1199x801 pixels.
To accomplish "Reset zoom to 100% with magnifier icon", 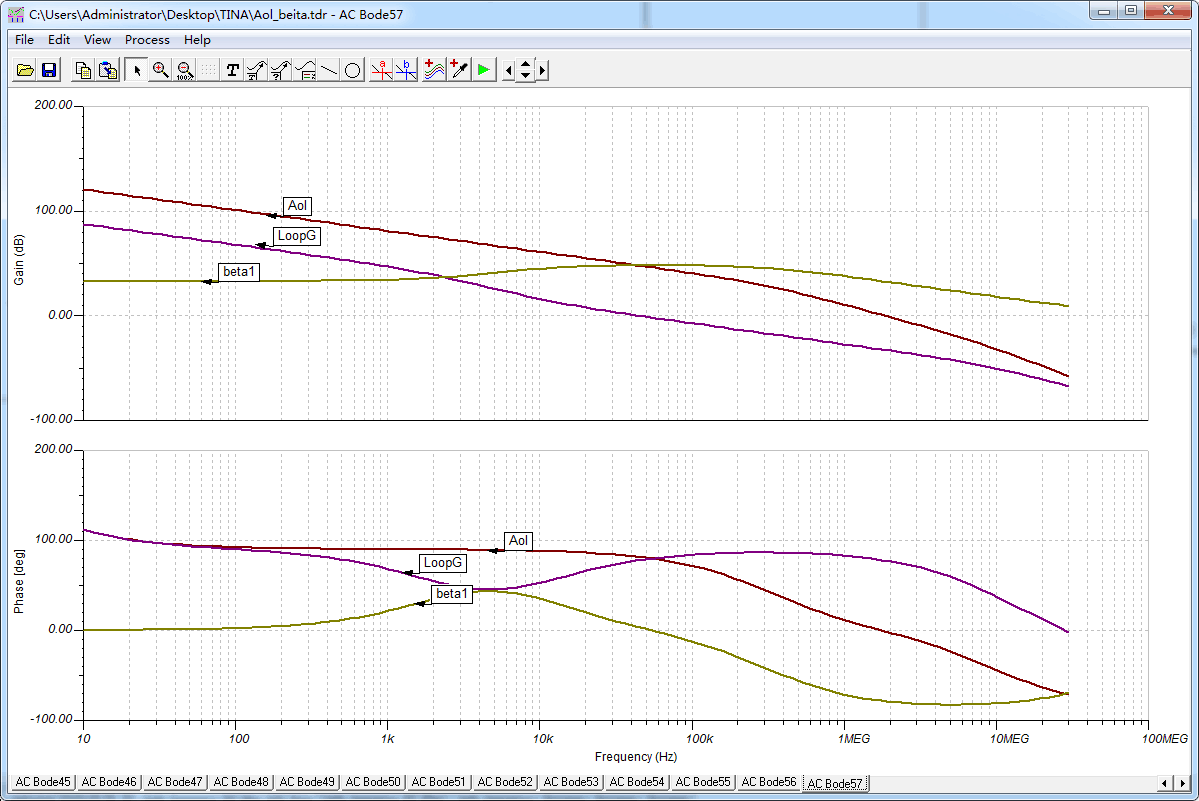I will (184, 70).
